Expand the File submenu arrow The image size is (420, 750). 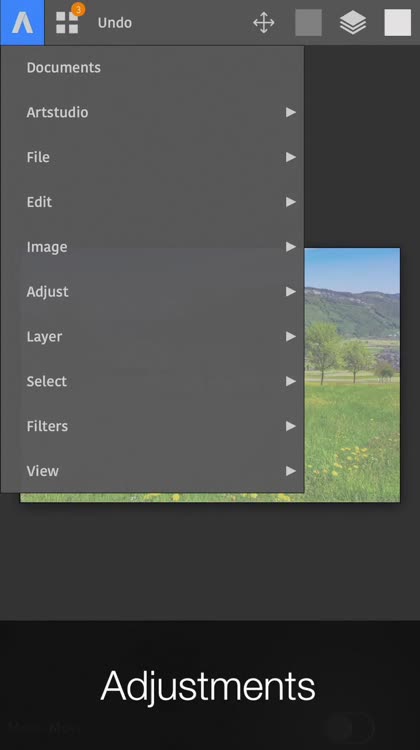tap(290, 157)
